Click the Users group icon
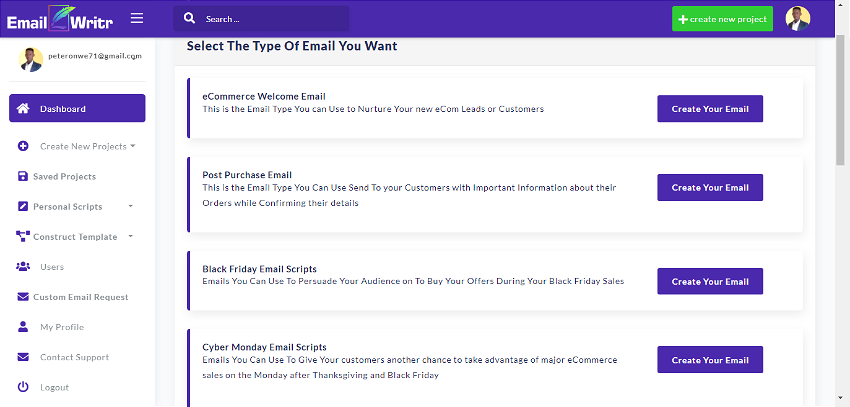This screenshot has width=850, height=407. 23,267
